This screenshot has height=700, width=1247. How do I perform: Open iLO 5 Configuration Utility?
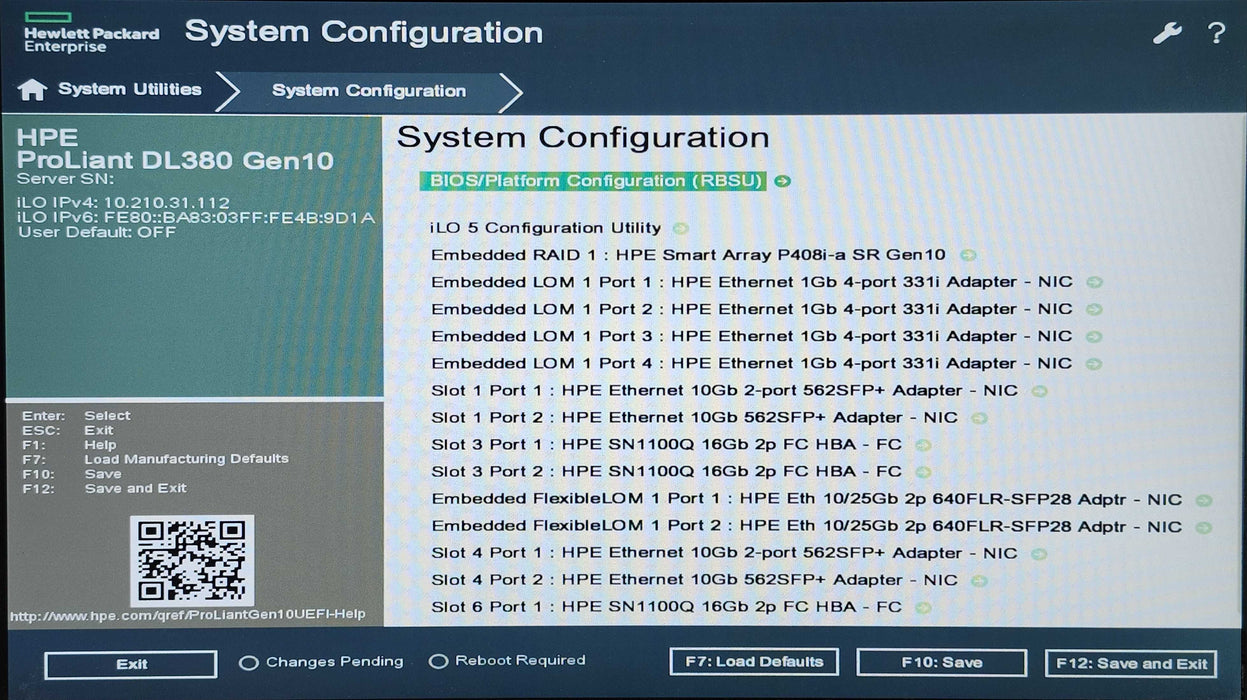tap(546, 228)
